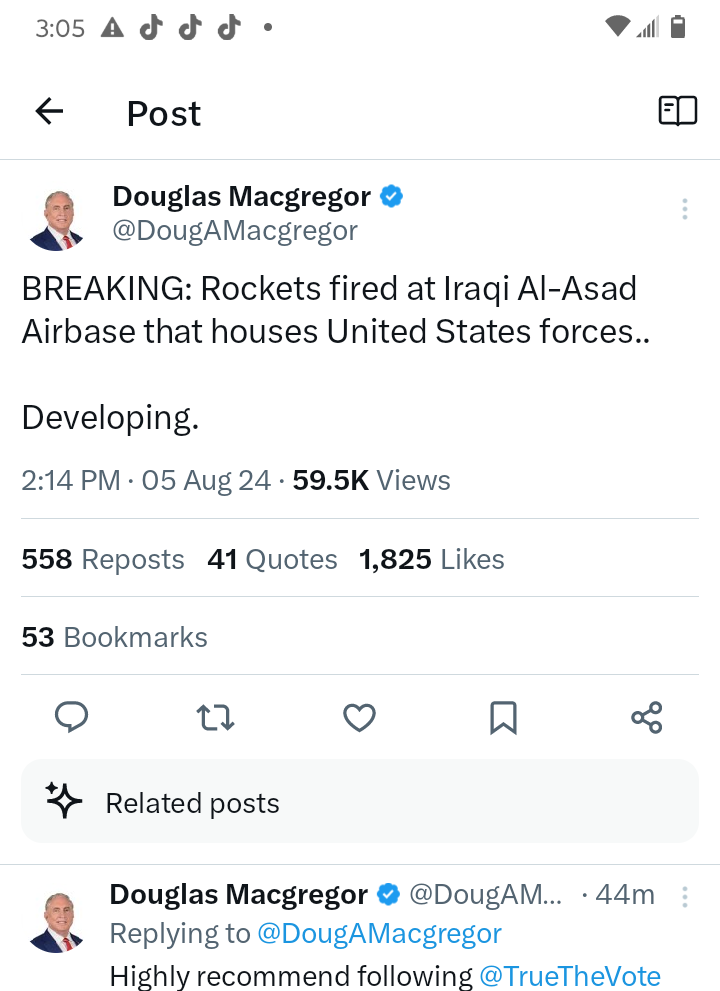Screen dimensions: 720x991
Task: Tap the share icon
Action: [x=647, y=717]
